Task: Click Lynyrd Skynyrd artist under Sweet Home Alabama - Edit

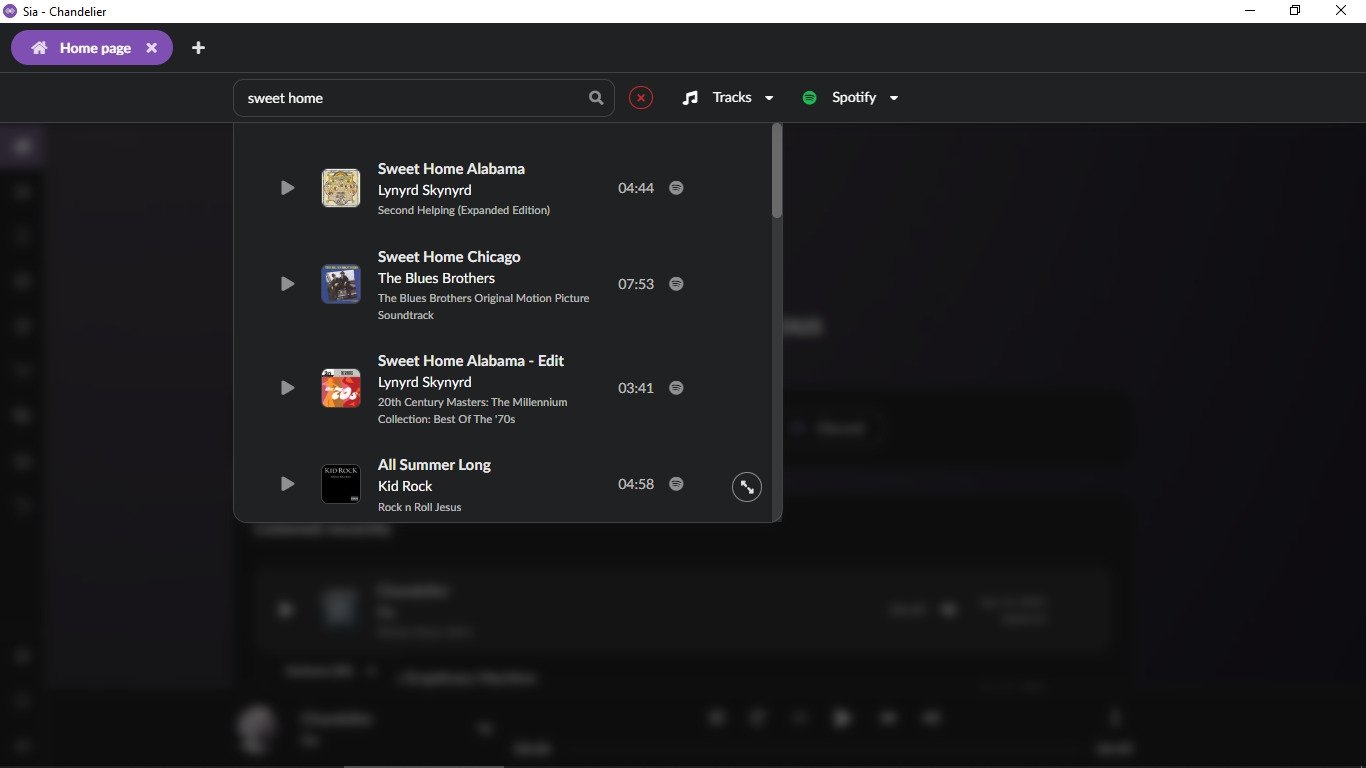Action: (424, 382)
